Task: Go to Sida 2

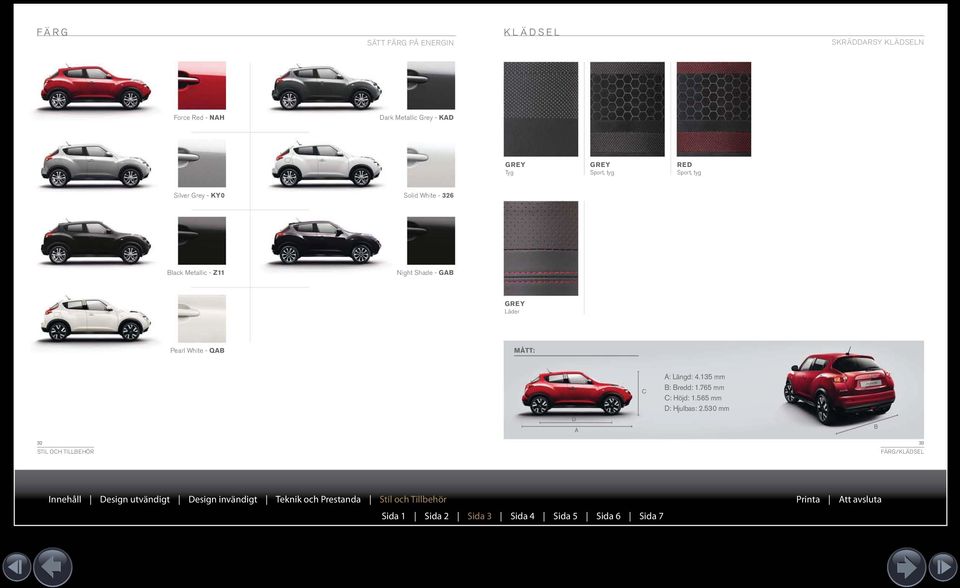Action: click(436, 516)
